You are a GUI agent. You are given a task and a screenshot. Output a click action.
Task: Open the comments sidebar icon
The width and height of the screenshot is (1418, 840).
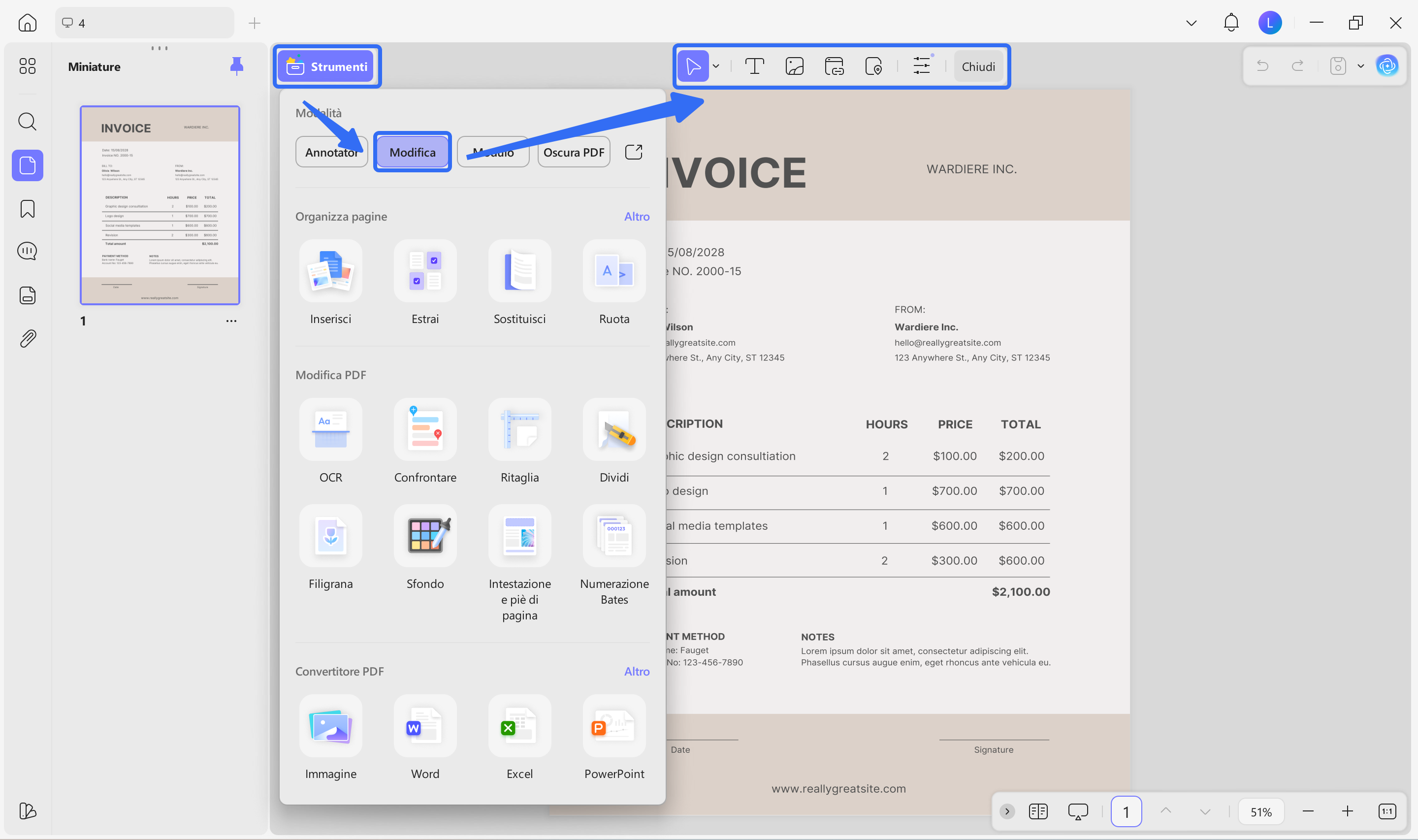pos(27,251)
